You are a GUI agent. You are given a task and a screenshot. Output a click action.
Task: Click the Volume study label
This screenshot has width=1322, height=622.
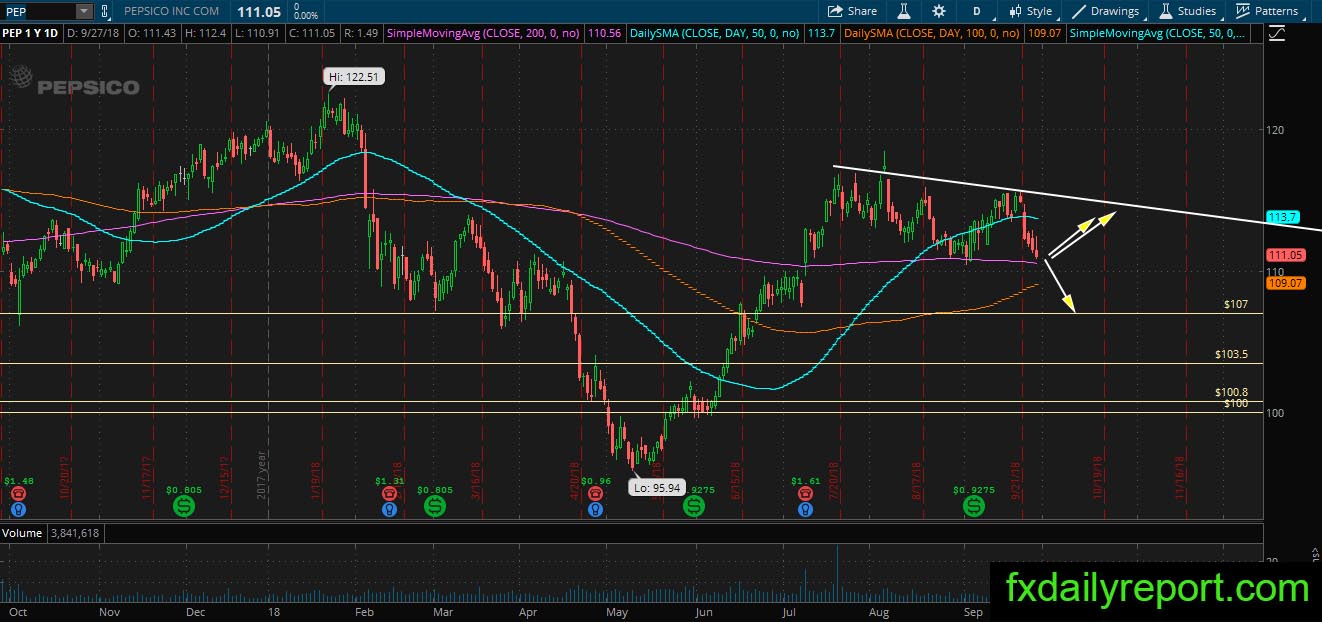pyautogui.click(x=21, y=533)
